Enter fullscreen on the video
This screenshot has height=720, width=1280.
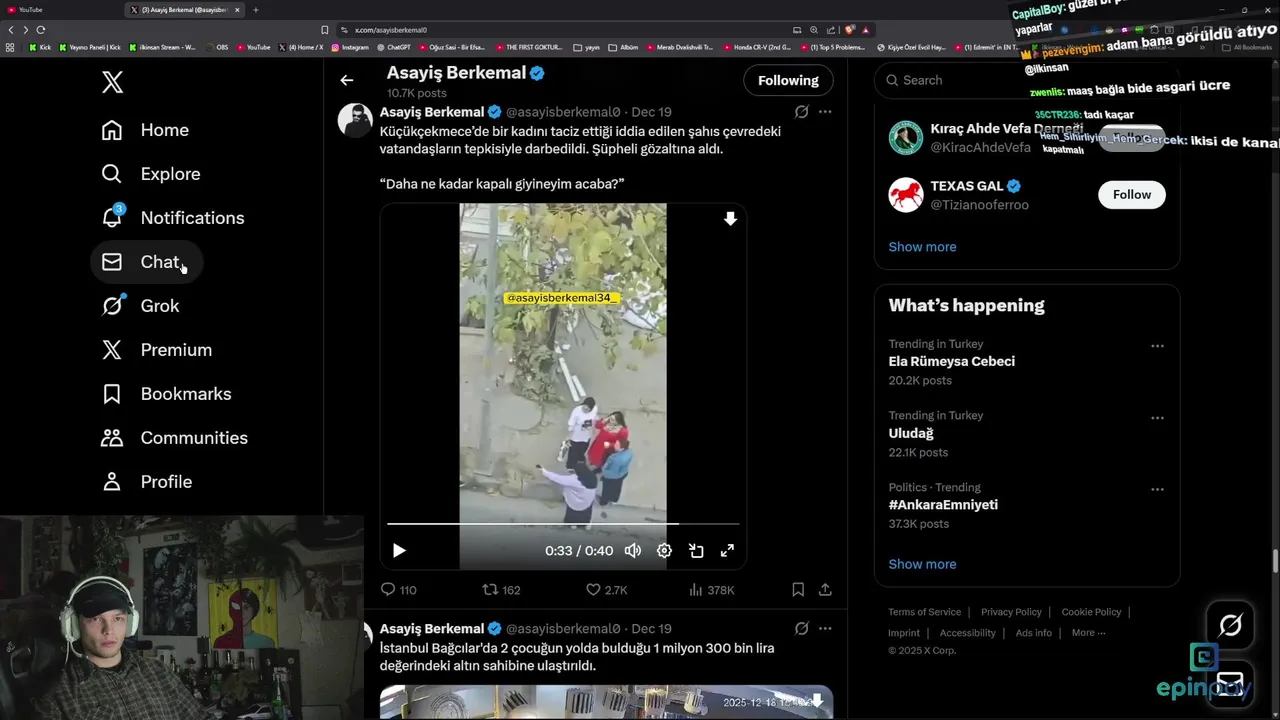pos(727,550)
